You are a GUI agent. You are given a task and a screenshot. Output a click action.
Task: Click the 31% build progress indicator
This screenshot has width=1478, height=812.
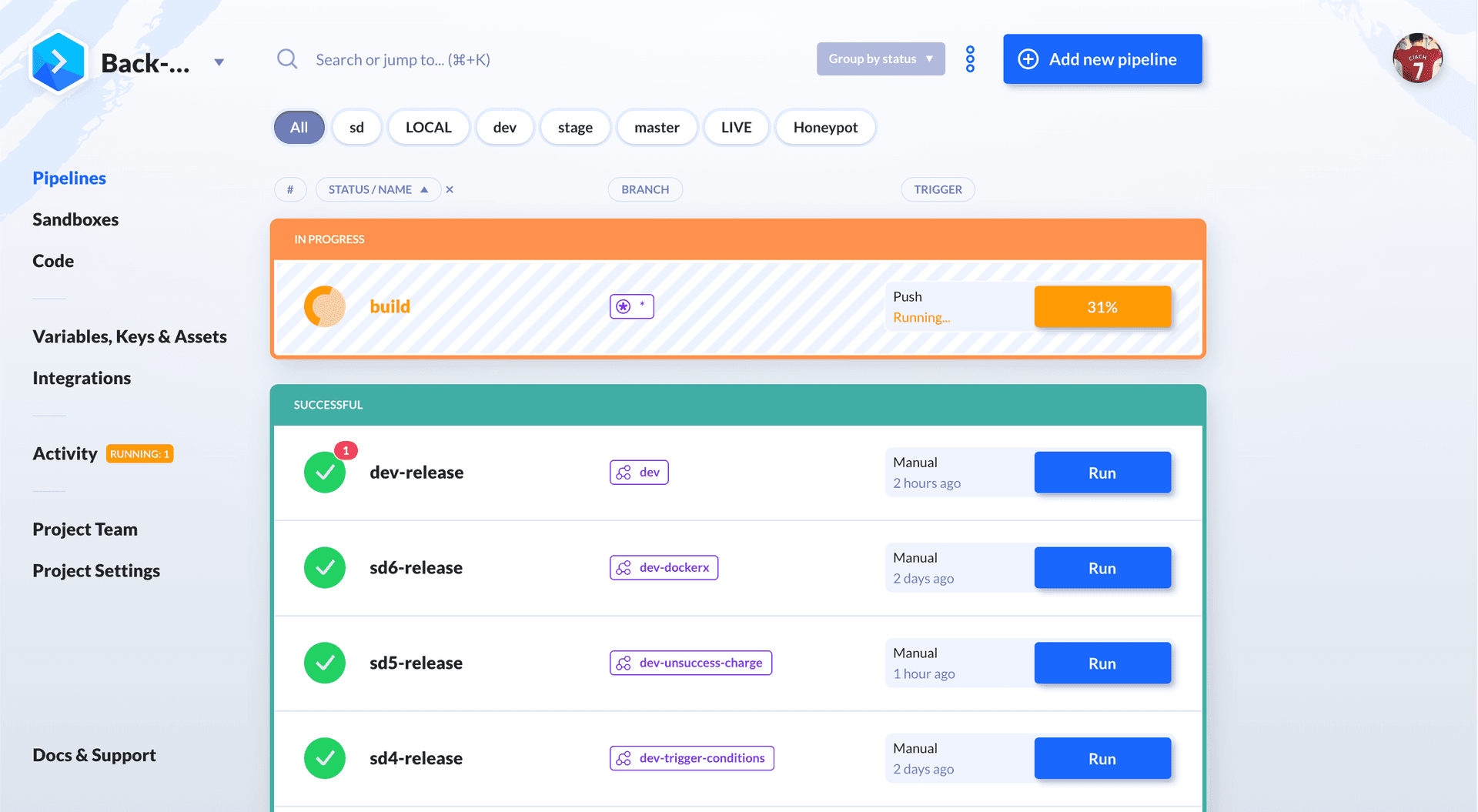1102,307
